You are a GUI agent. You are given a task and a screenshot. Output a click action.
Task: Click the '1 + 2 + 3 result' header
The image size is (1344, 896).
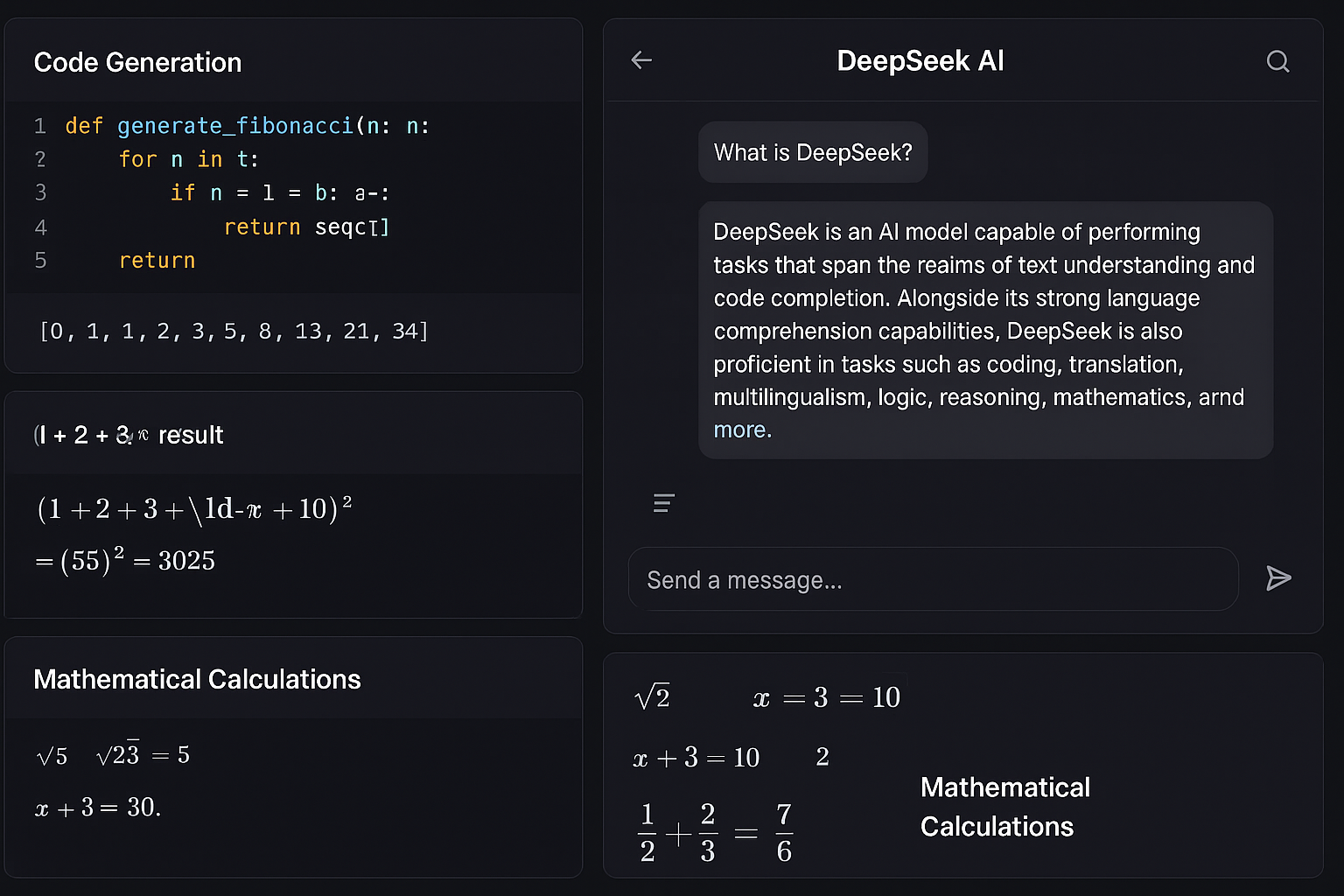(129, 435)
